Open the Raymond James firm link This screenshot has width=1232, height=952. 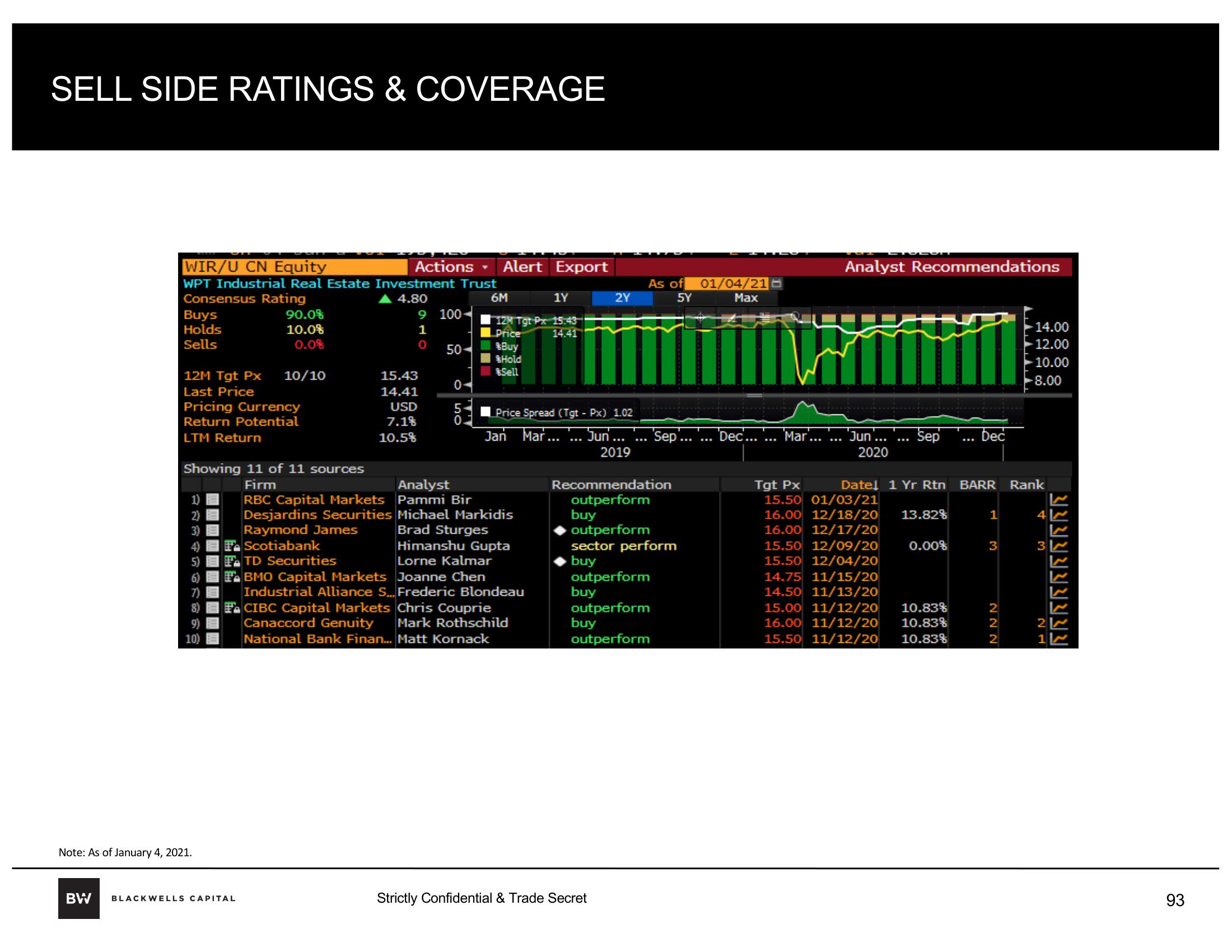click(x=301, y=530)
